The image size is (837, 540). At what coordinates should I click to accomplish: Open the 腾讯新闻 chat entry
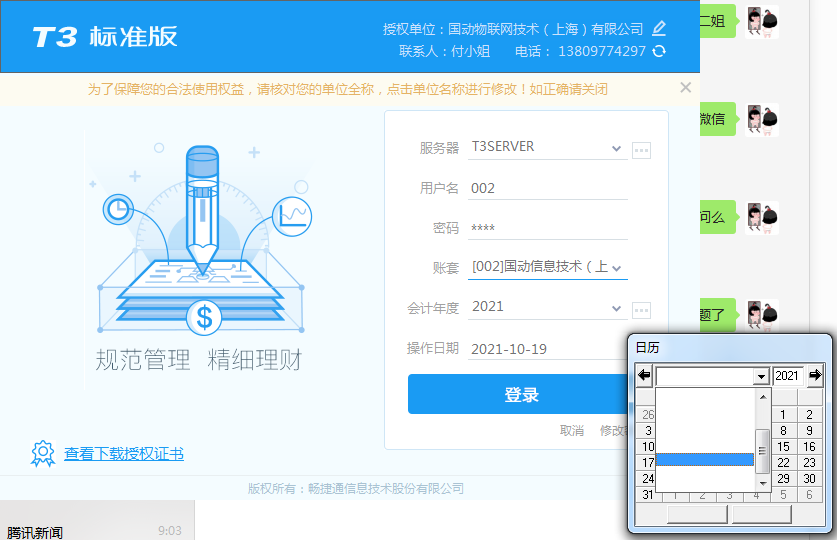pyautogui.click(x=97, y=520)
